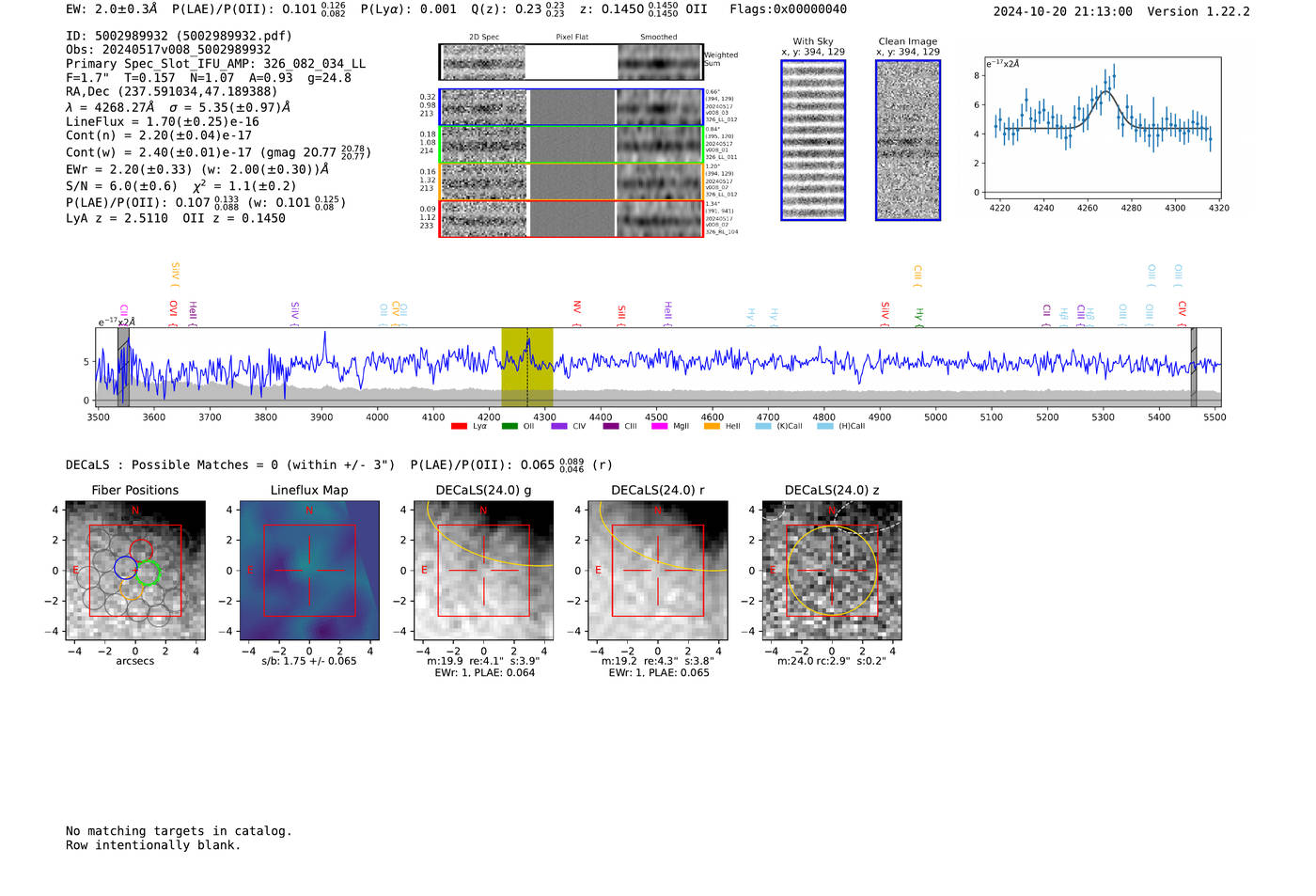This screenshot has height=896, width=1316.
Task: Select the 2024-10-20 21:13:00 timestamp
Action: [1063, 11]
